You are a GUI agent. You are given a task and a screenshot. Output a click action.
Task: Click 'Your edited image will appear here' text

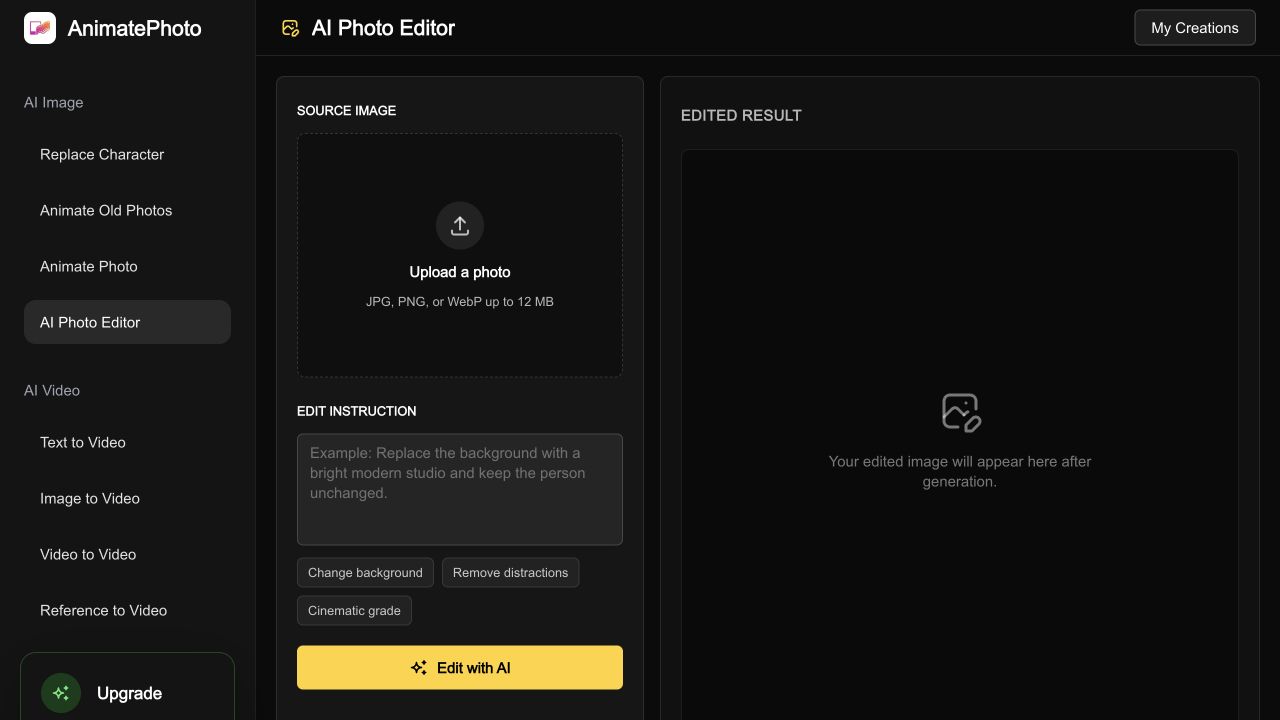960,471
